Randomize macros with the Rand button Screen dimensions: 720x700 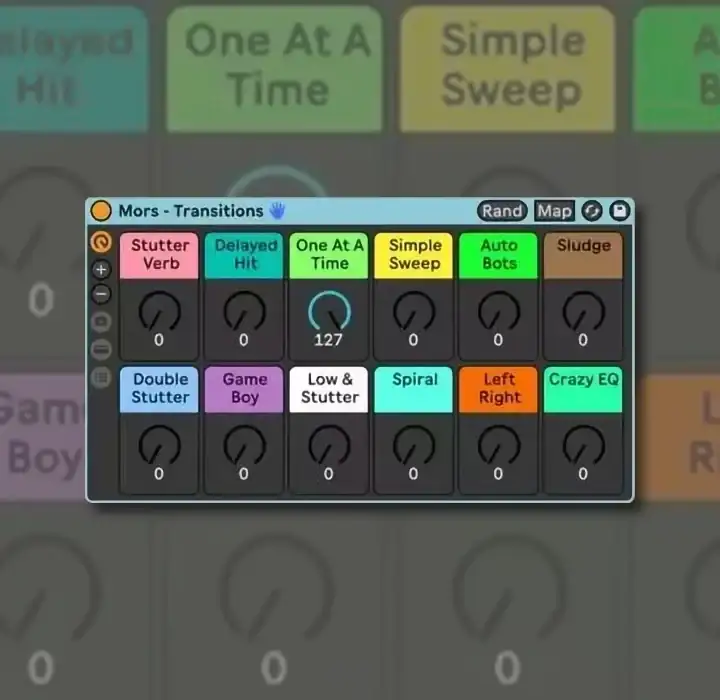[502, 211]
